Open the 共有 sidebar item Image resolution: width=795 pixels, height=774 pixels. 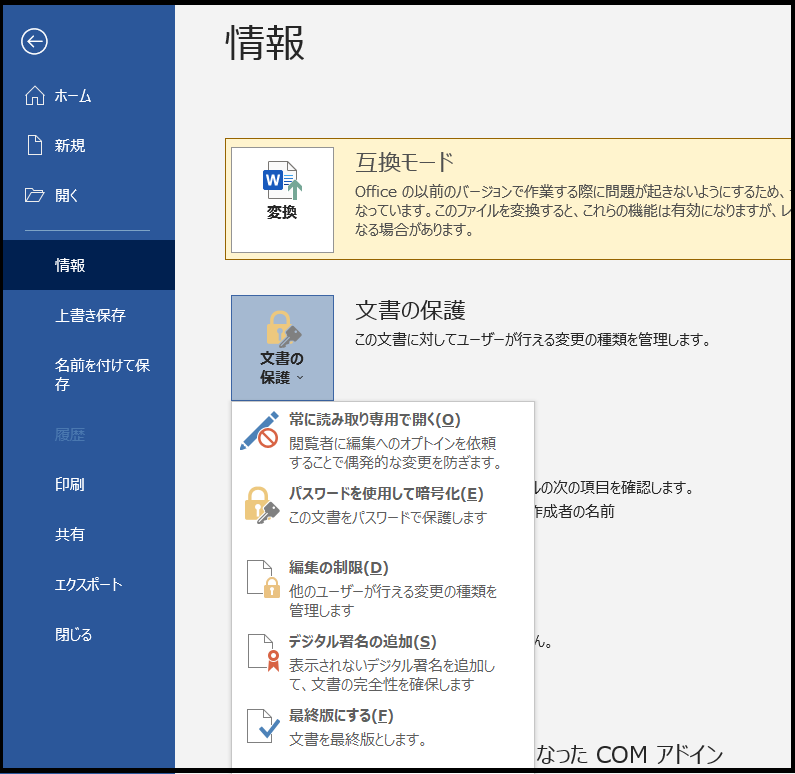pos(70,535)
